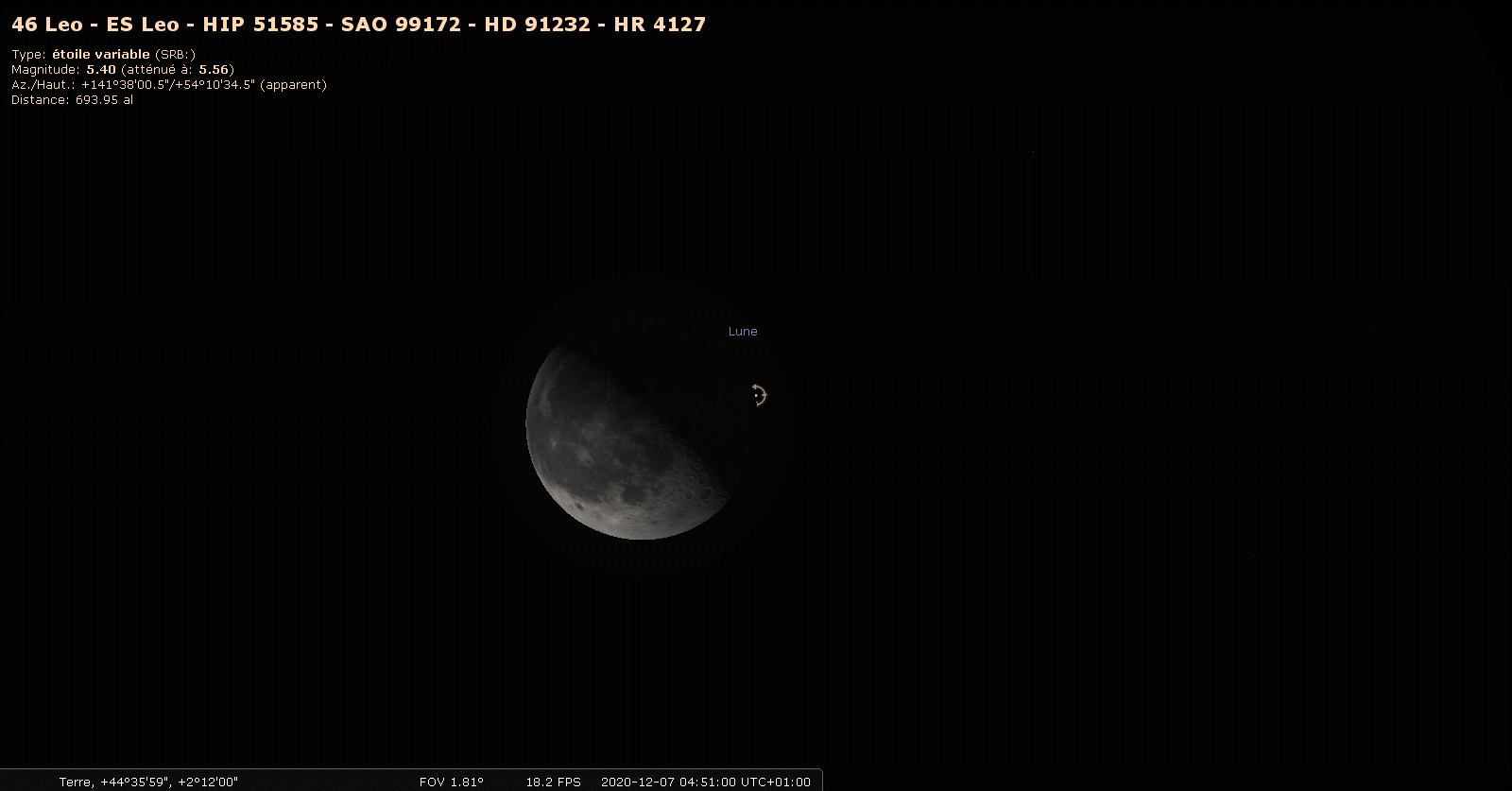Click the Terre location in the status bar

[x=75, y=782]
